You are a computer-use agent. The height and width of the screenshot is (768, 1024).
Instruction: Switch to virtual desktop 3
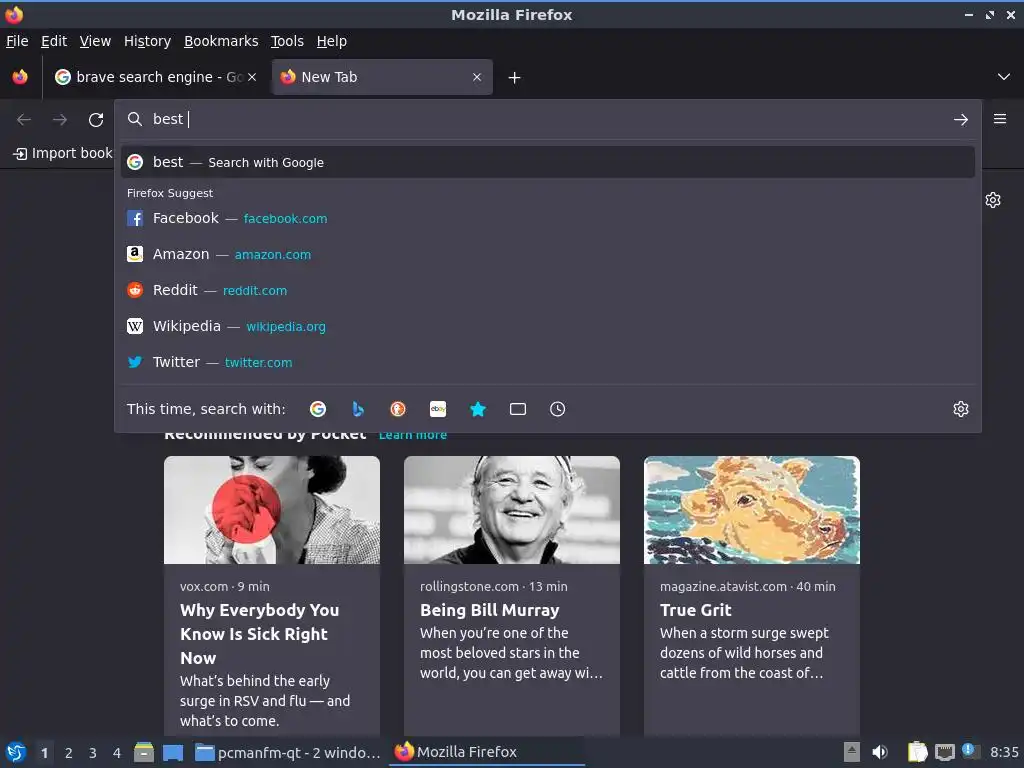pos(93,753)
